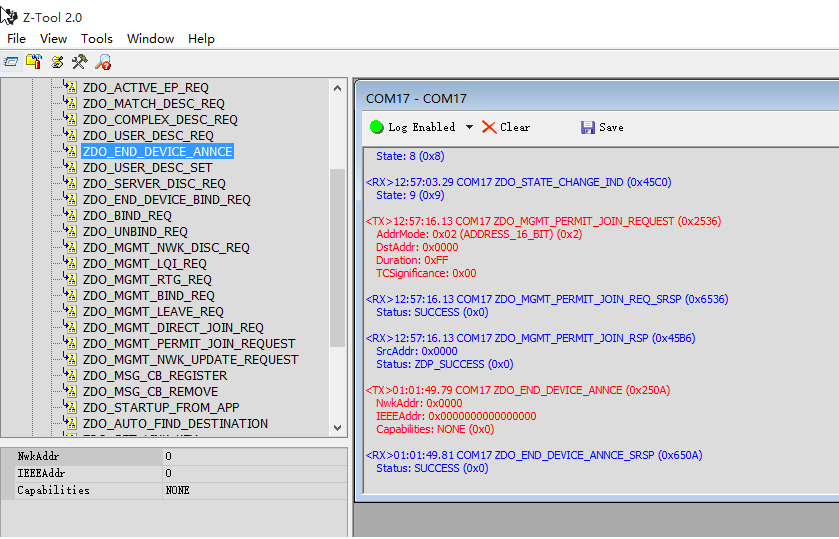Open the Log Enabled dropdown arrow
The width and height of the screenshot is (839, 539).
pos(469,127)
